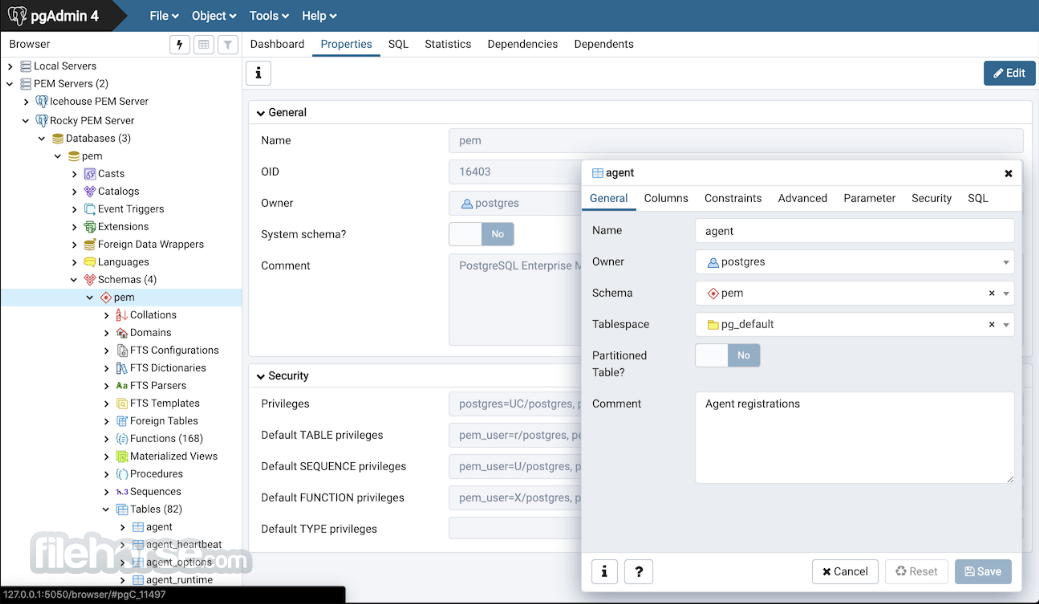Image resolution: width=1039 pixels, height=604 pixels.
Task: Toggle the System schema? switch
Action: tap(481, 234)
